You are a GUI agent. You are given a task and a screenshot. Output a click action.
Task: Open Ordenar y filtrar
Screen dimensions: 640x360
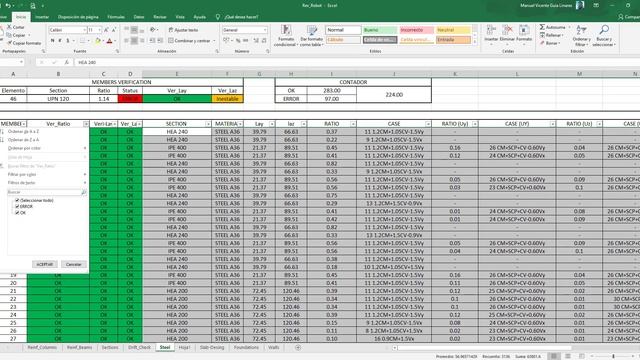tap(581, 35)
